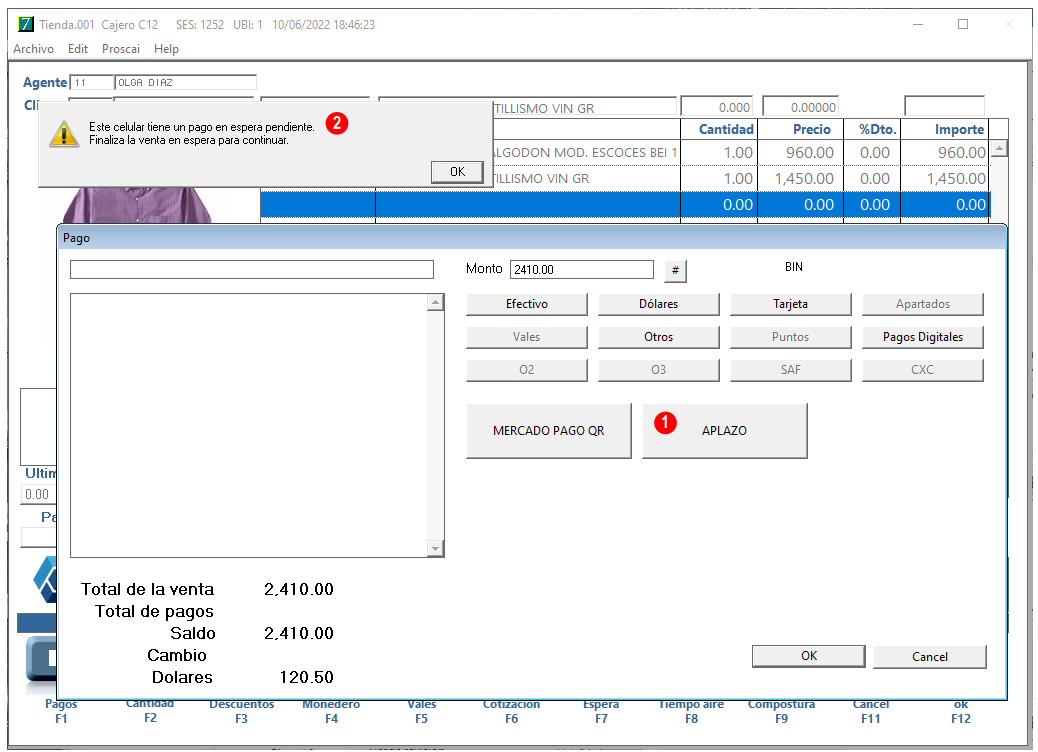Click Vales F5 shortcut
The width and height of the screenshot is (1038, 752).
click(x=422, y=712)
